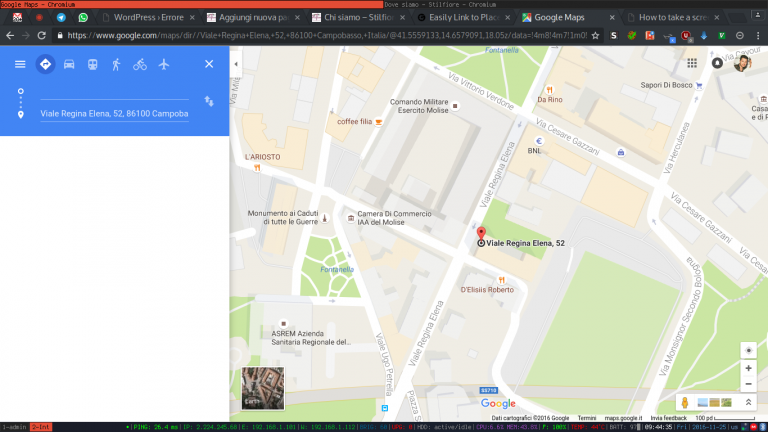Select L'ARIOSTO restaurant marker
Screen dimensions: 768x432
[x=257, y=168]
